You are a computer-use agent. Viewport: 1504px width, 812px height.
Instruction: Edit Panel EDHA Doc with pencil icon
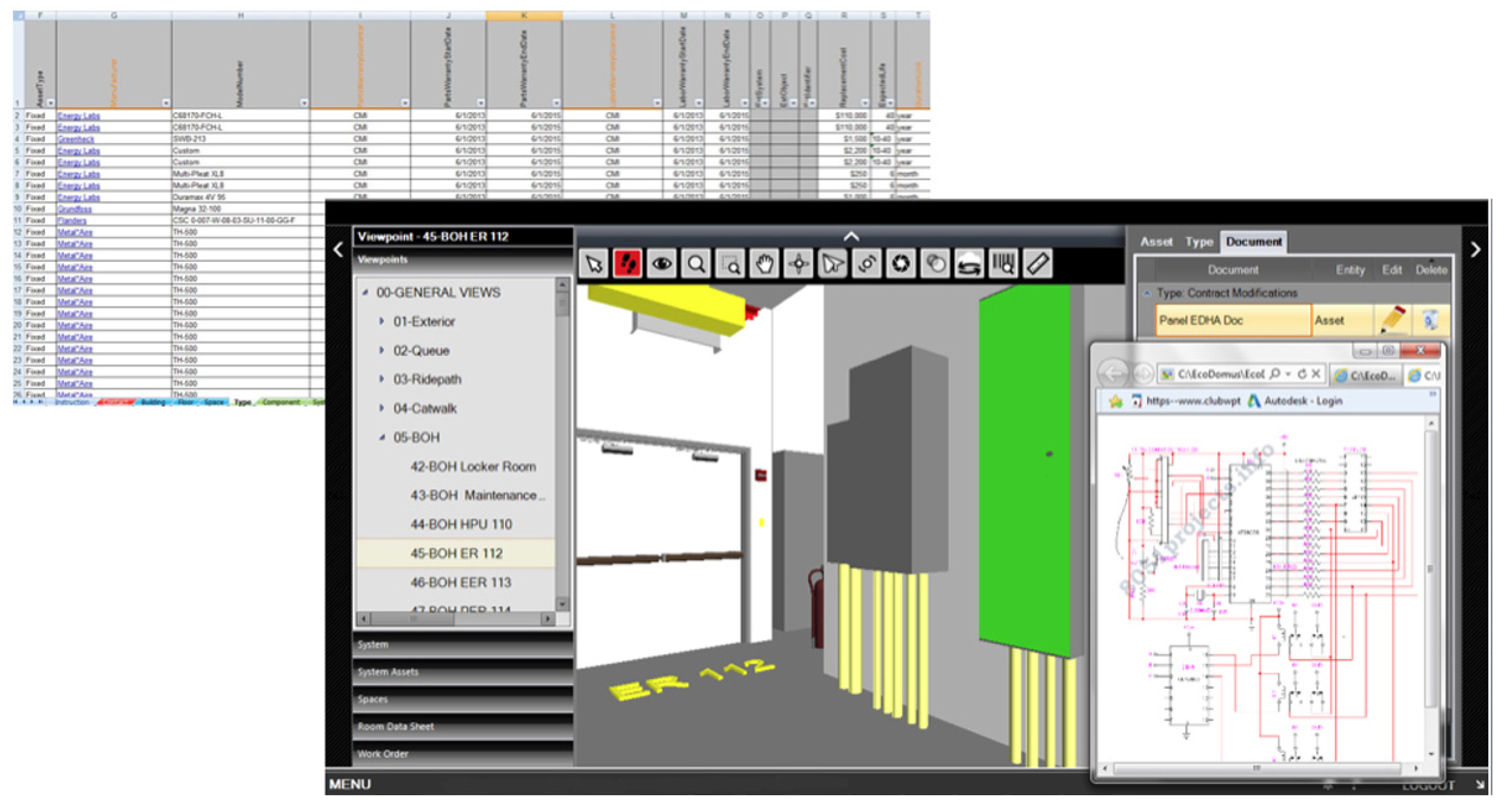tap(1392, 320)
